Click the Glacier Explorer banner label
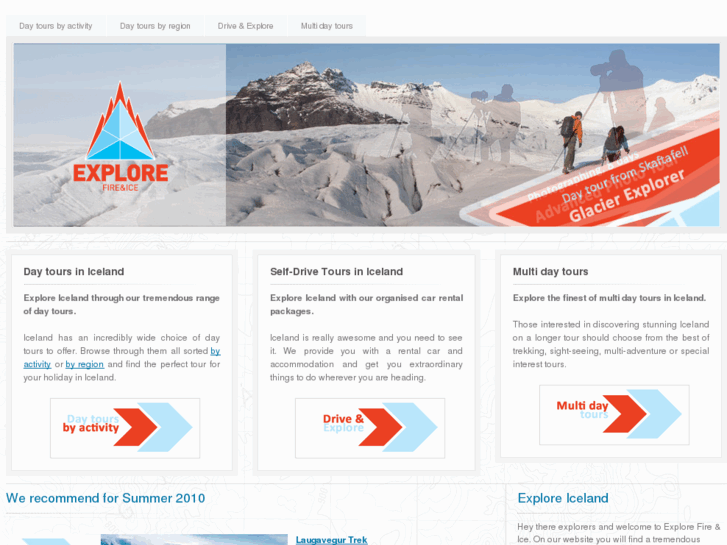The width and height of the screenshot is (727, 545). coord(627,196)
